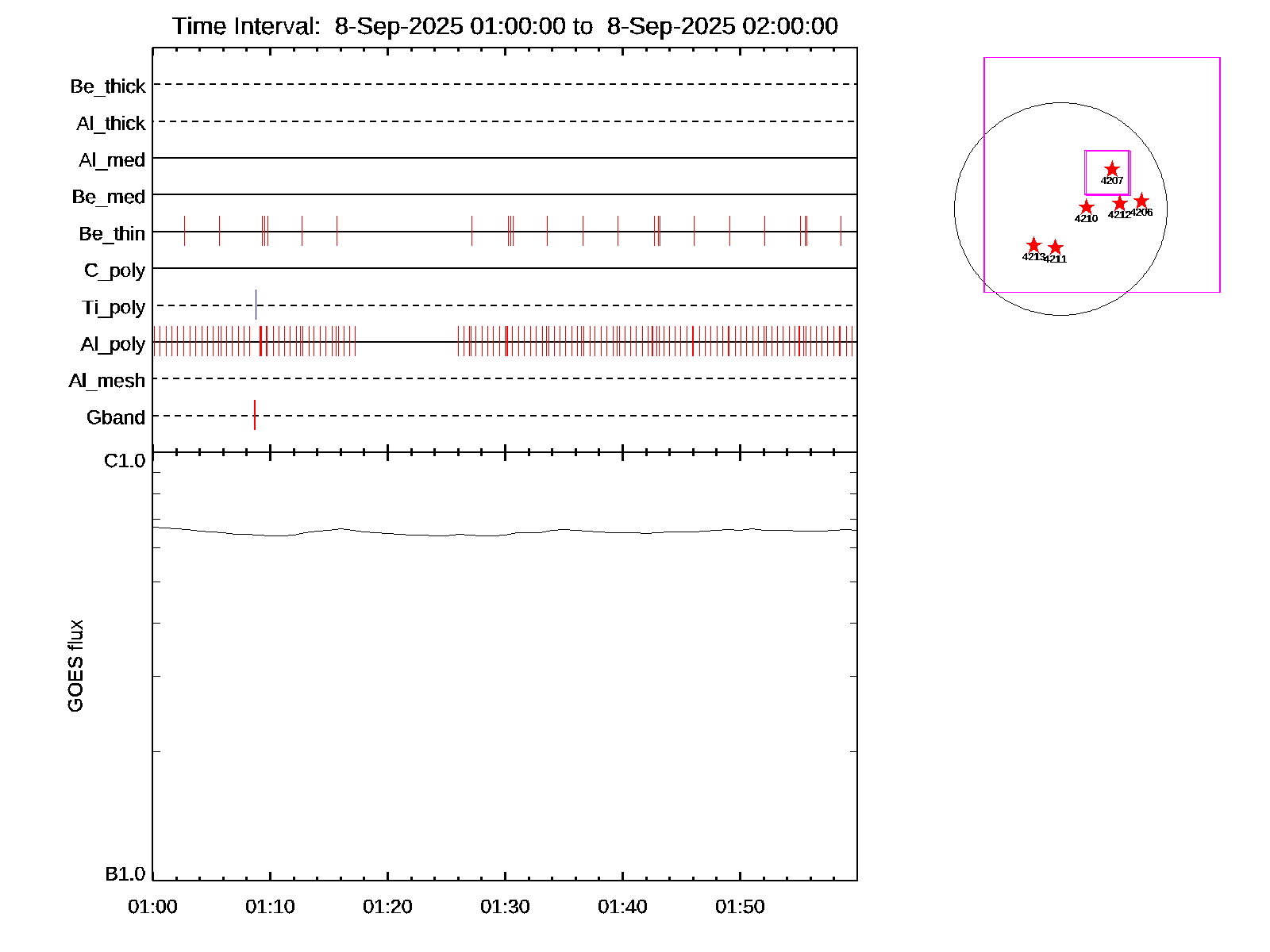Click the GOES flux axis title
1270x952 pixels.
click(75, 666)
